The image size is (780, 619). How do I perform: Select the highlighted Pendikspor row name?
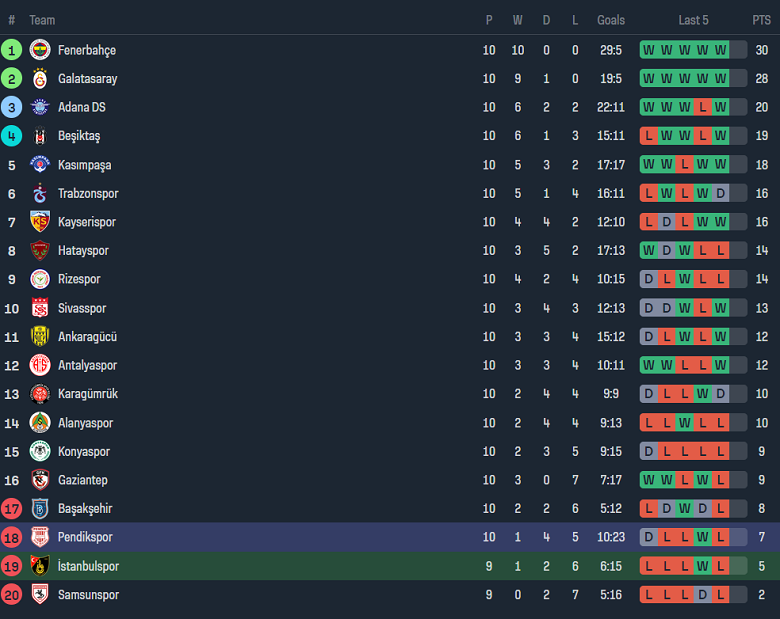(x=85, y=537)
